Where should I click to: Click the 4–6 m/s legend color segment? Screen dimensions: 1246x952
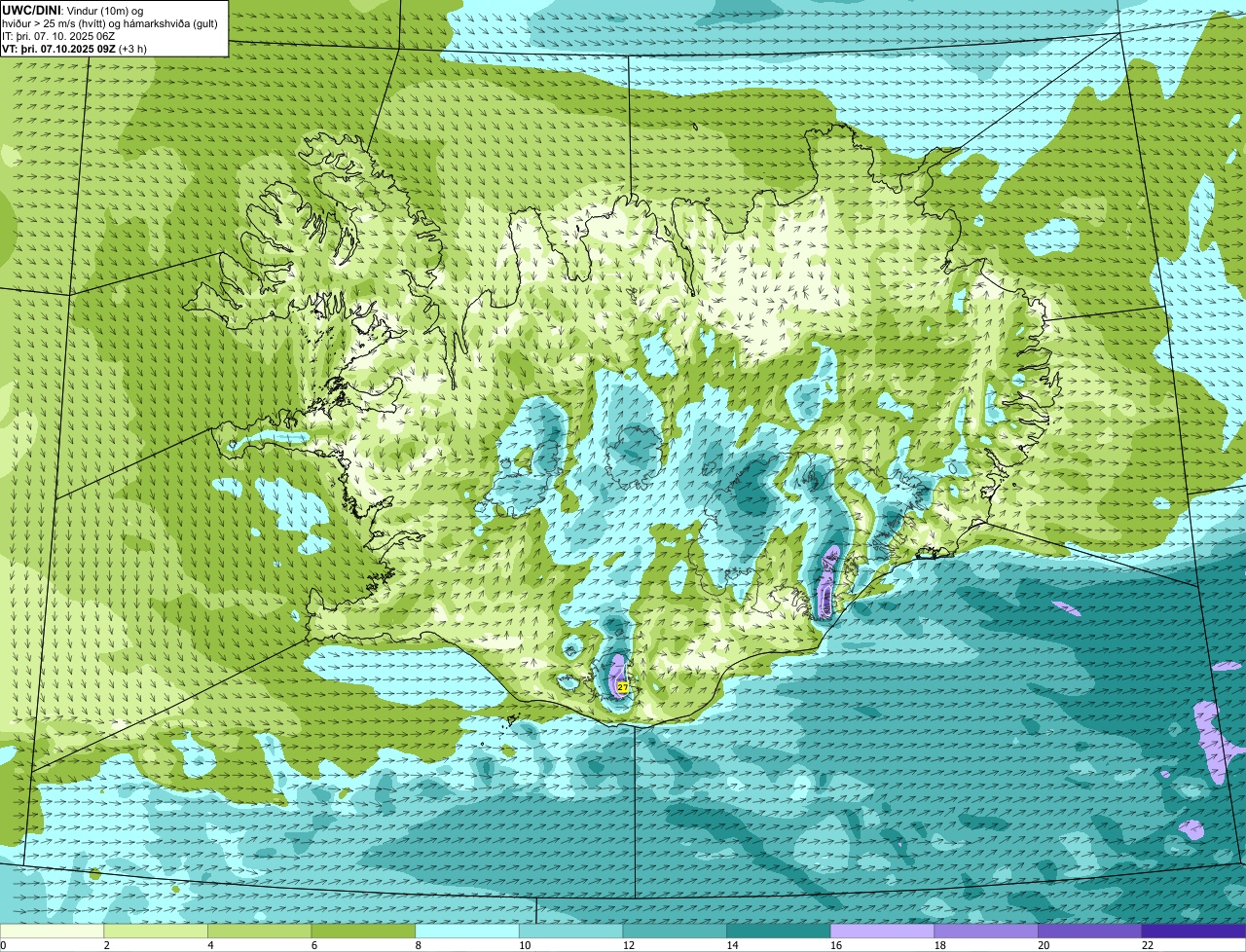pyautogui.click(x=260, y=931)
